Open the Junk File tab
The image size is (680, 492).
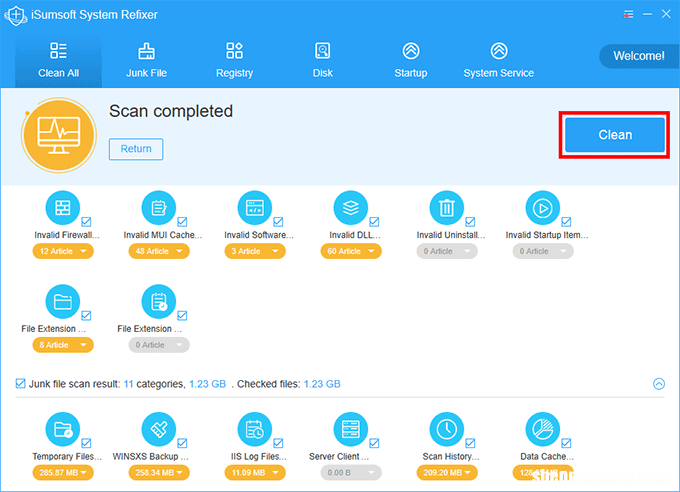[x=147, y=61]
